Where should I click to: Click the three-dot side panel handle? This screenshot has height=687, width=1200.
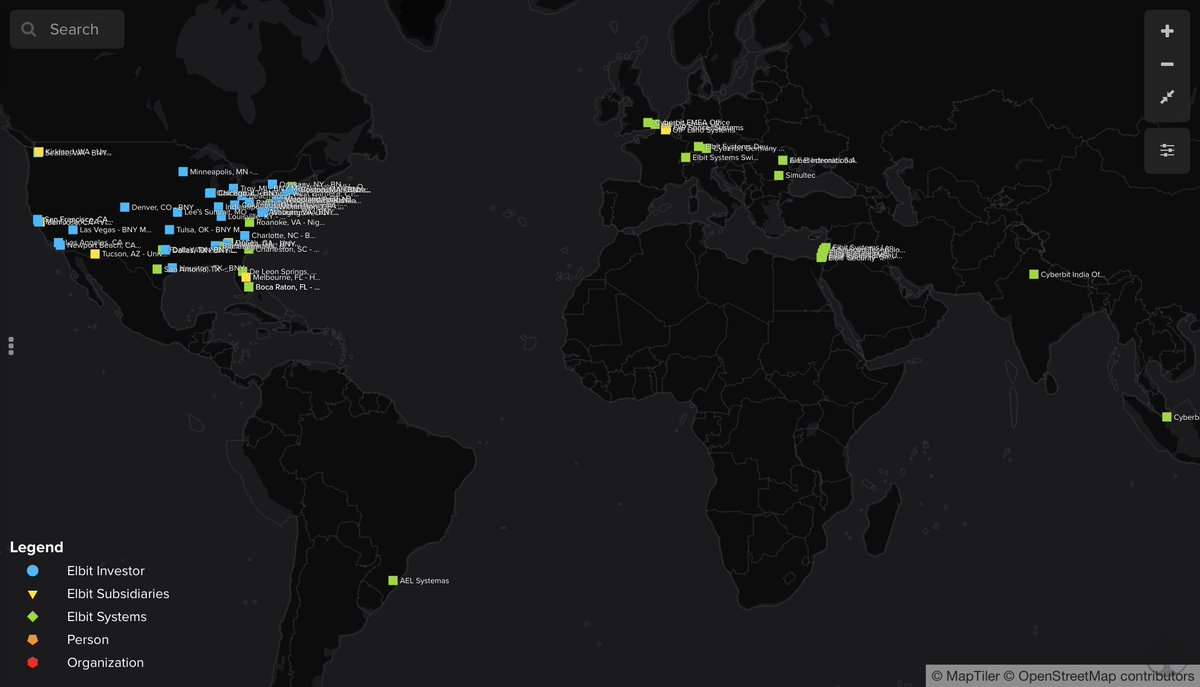click(11, 346)
